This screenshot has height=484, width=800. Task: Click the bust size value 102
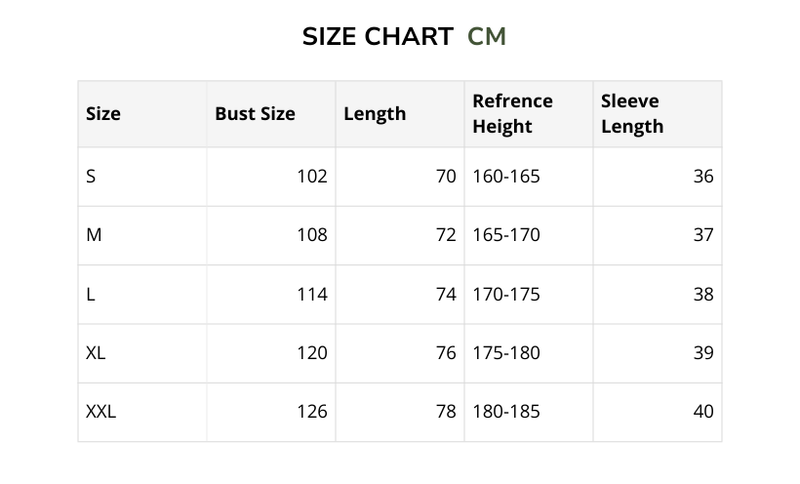[312, 177]
